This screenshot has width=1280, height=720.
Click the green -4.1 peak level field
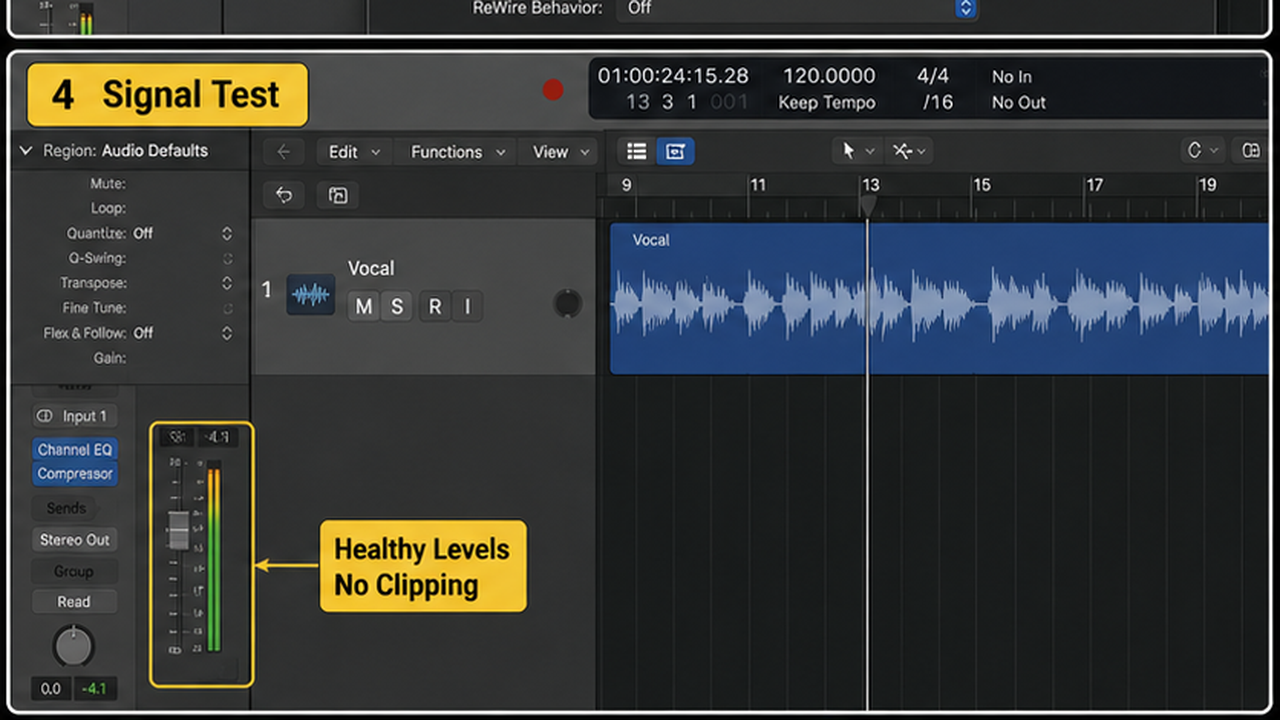[x=95, y=688]
